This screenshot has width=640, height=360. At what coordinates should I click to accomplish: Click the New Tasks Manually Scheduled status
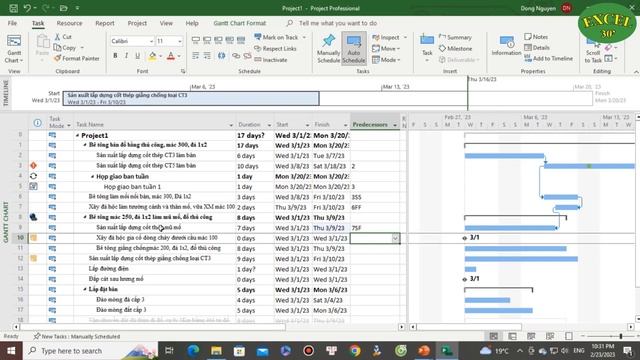coord(77,336)
